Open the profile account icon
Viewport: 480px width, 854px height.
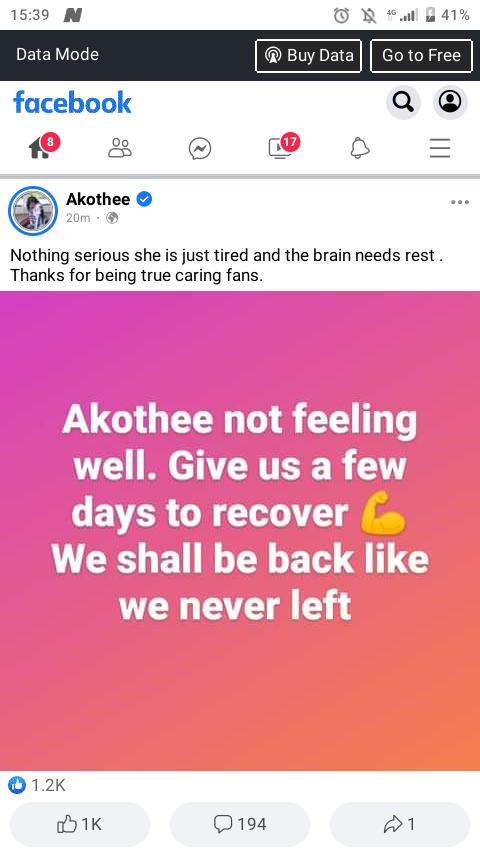450,102
